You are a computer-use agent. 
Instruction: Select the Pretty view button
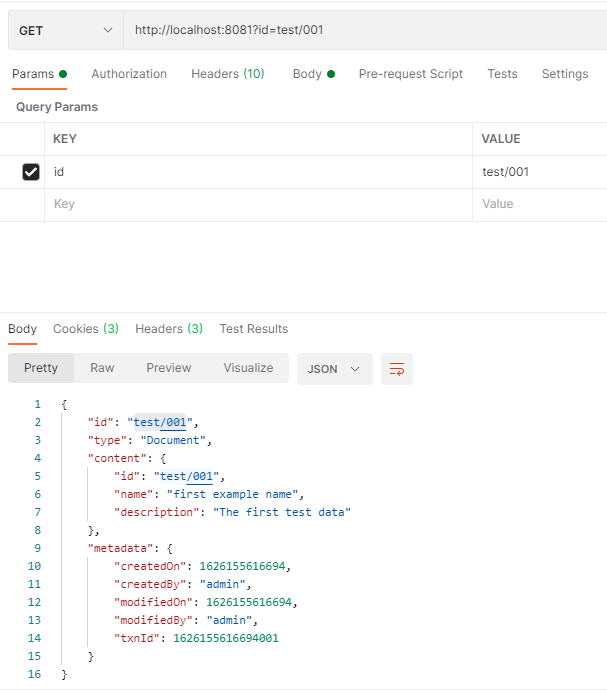point(41,368)
